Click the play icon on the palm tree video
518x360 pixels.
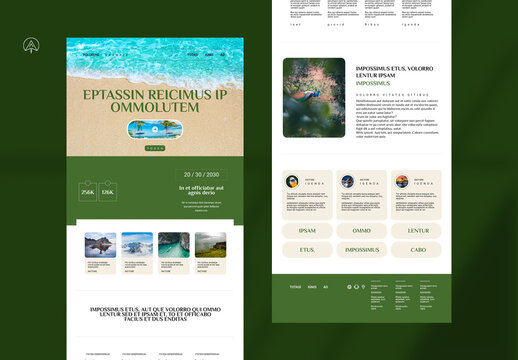(155, 129)
